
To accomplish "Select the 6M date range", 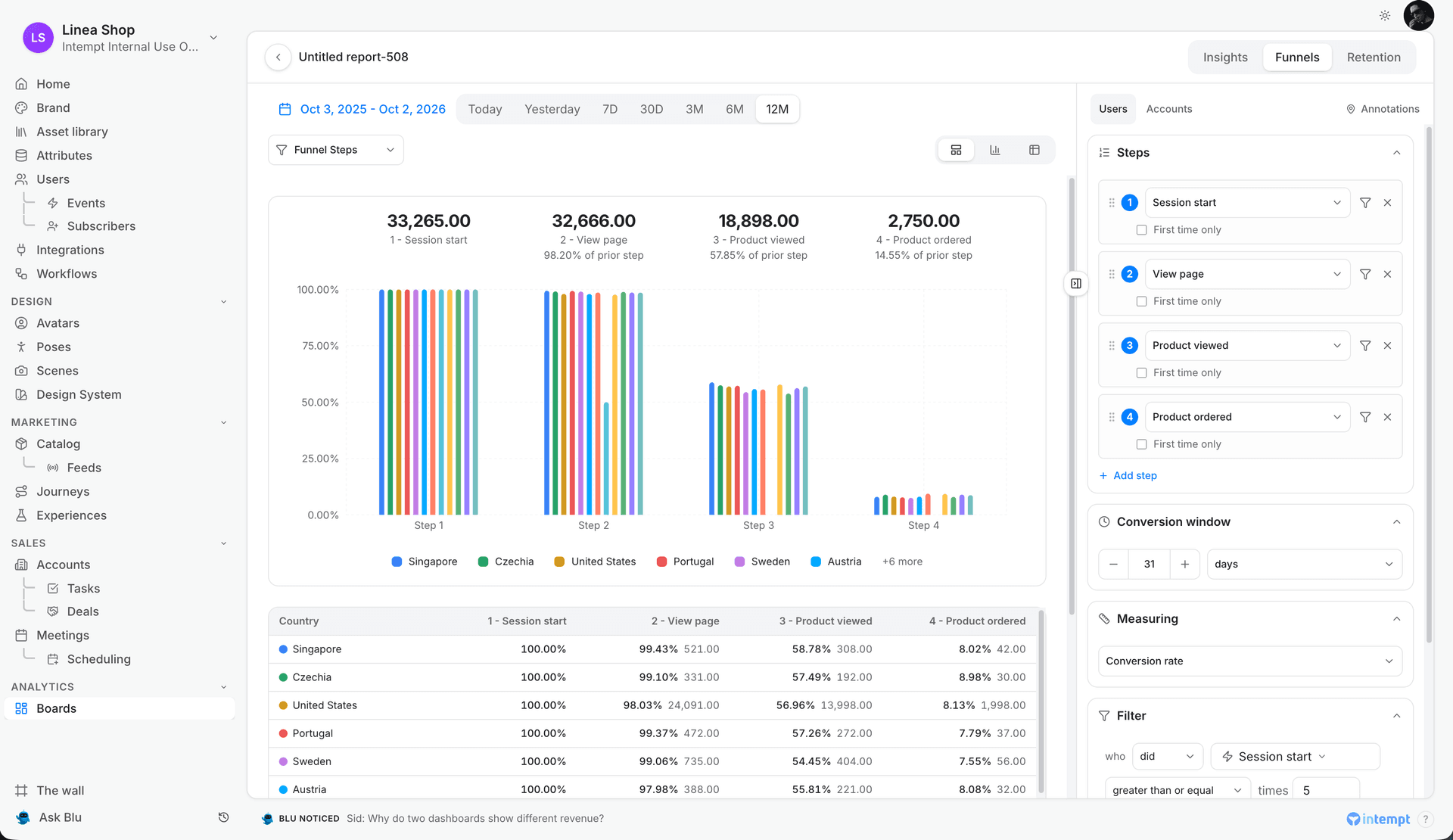I will 734,109.
